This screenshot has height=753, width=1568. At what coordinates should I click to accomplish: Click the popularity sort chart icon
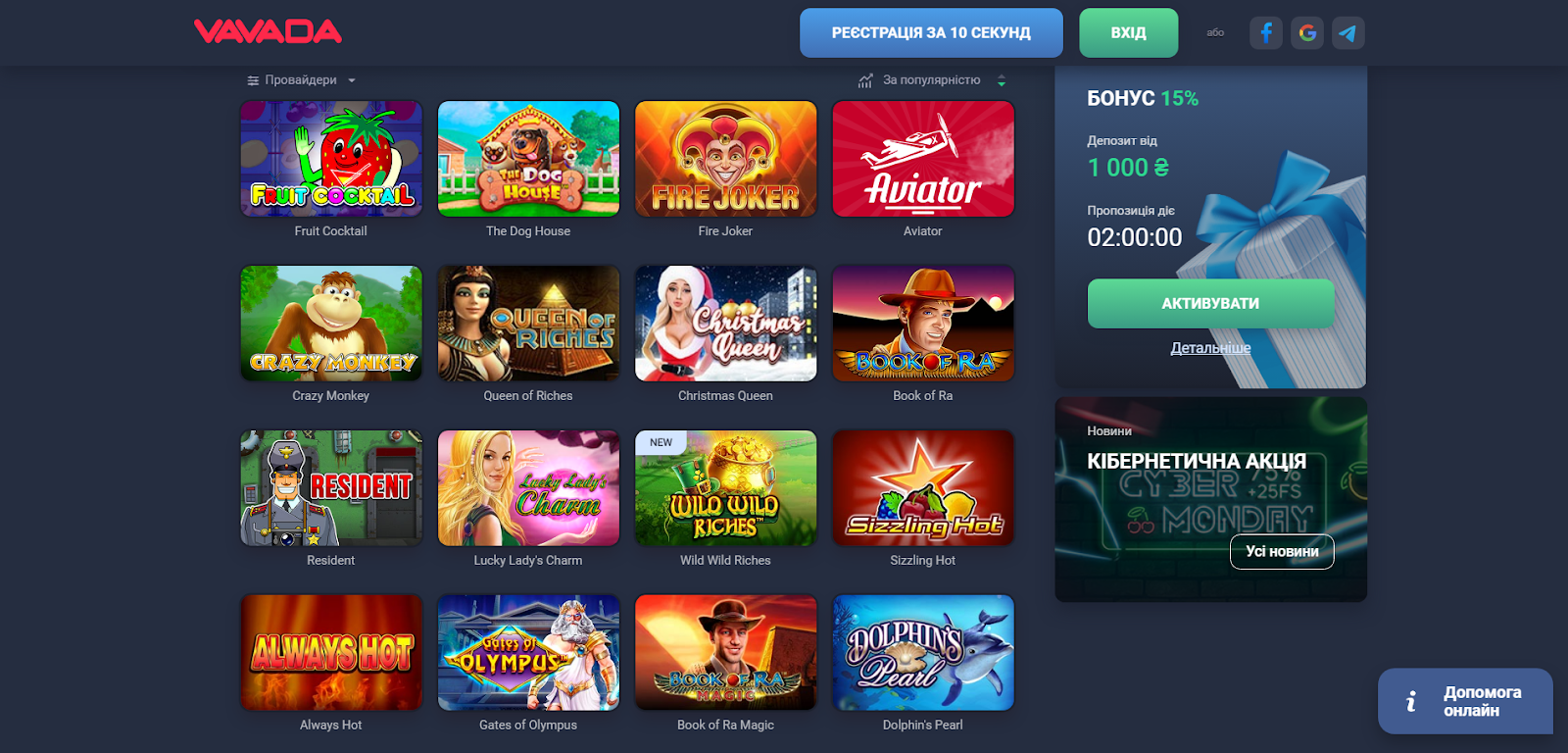point(865,80)
